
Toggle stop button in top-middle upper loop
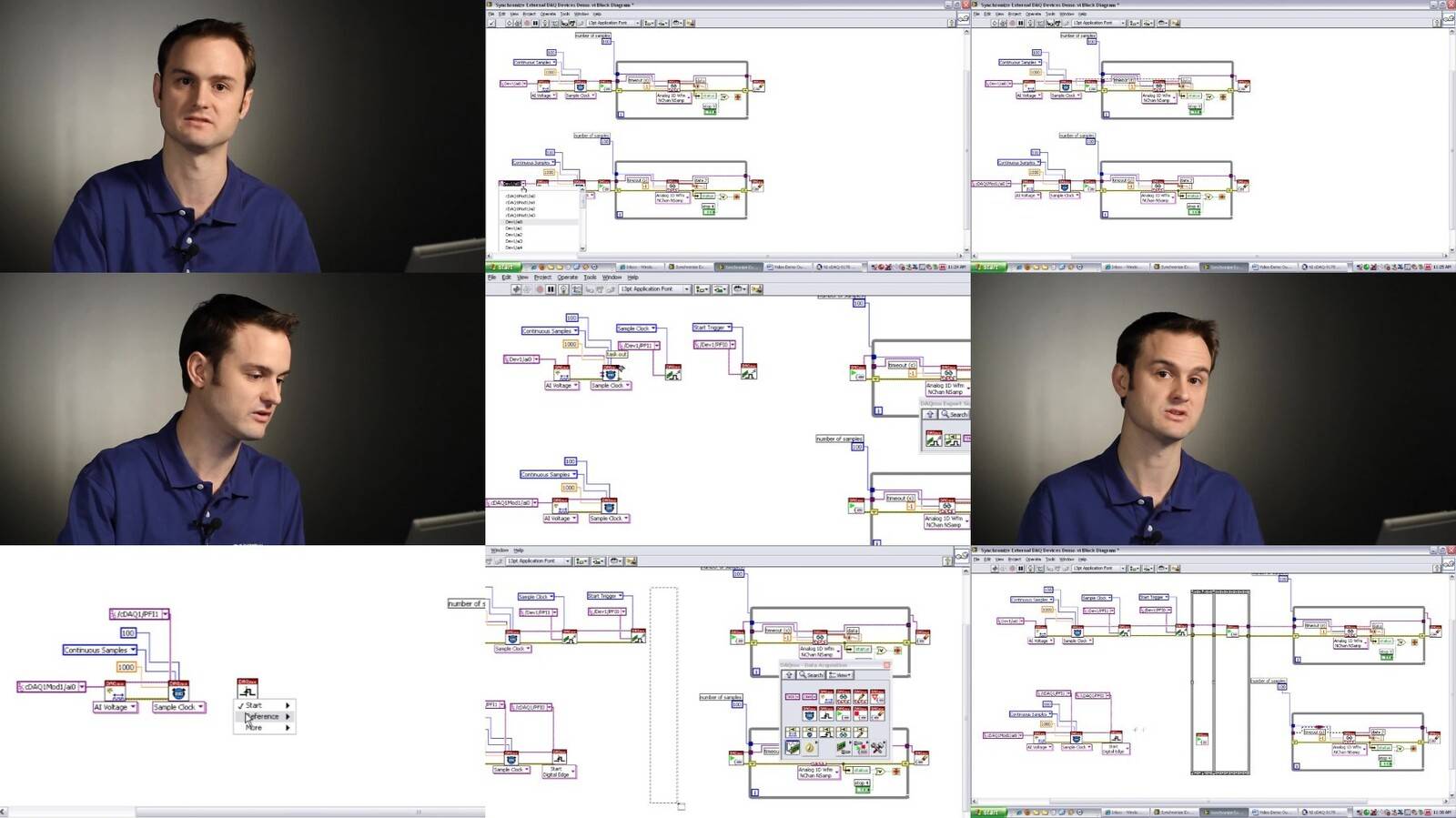[x=709, y=112]
